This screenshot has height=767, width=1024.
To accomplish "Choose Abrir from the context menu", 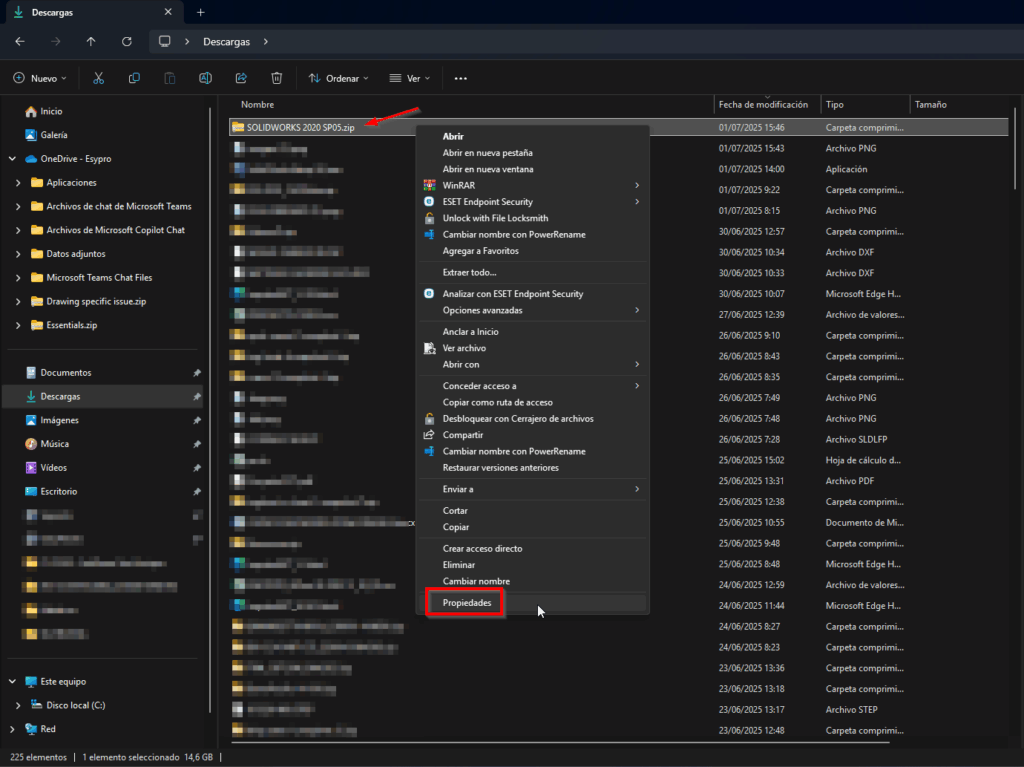I will pyautogui.click(x=533, y=137).
